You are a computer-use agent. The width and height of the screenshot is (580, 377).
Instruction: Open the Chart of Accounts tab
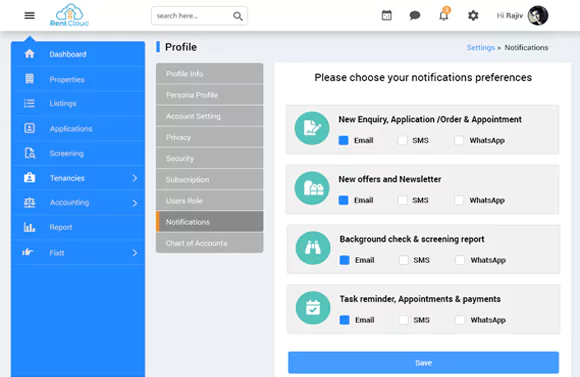[210, 243]
